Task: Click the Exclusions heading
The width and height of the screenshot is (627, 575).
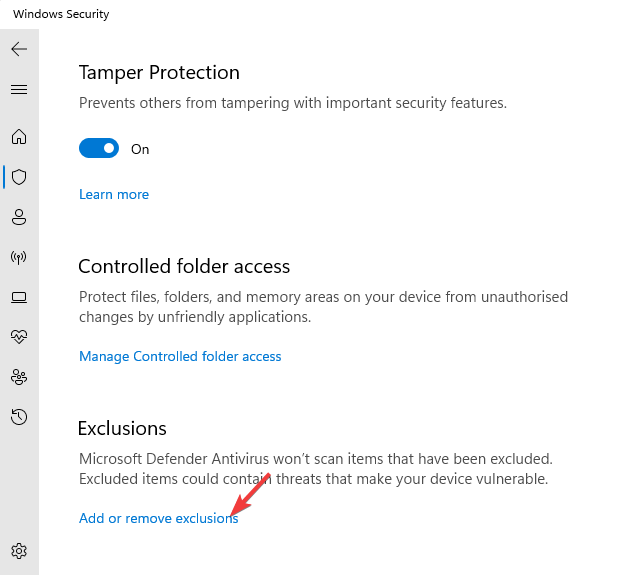Action: pos(122,428)
